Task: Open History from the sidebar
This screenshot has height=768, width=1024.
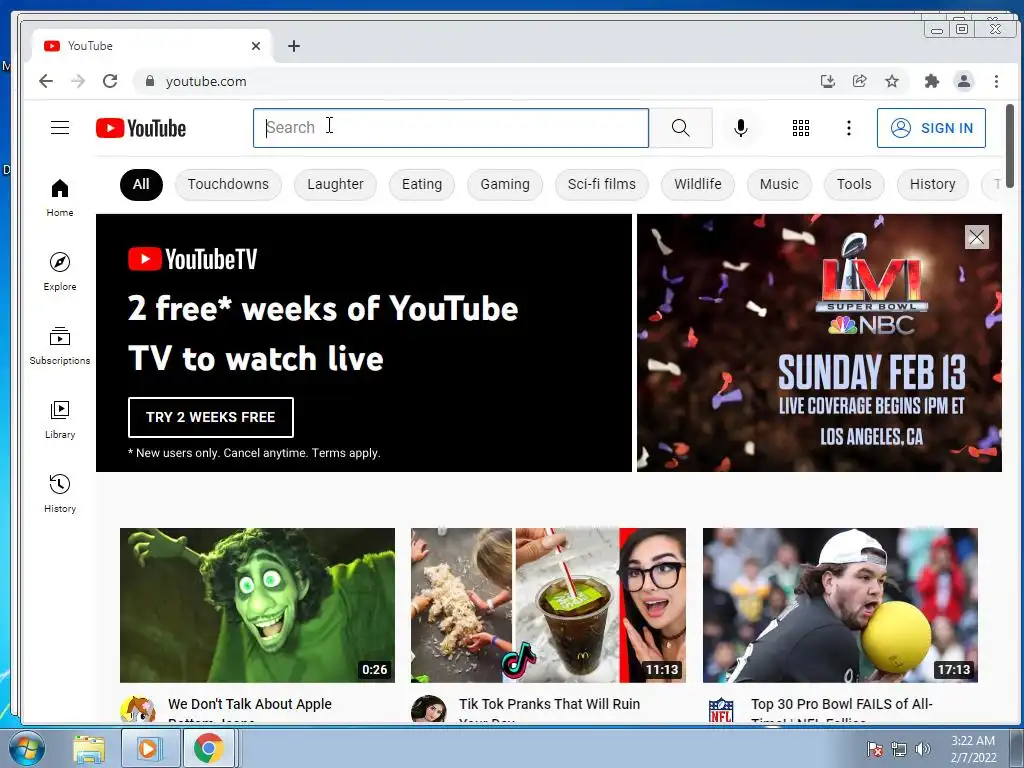Action: (x=60, y=493)
